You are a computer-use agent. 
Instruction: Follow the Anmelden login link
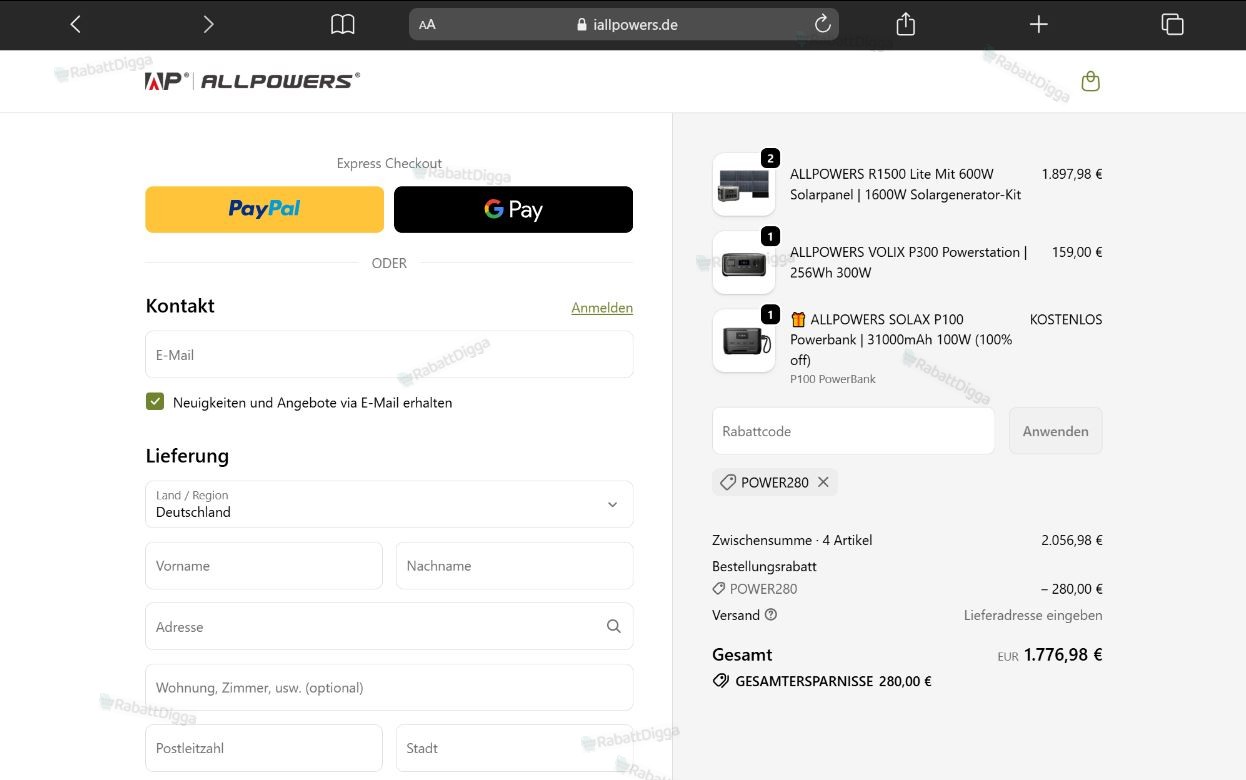pos(602,308)
